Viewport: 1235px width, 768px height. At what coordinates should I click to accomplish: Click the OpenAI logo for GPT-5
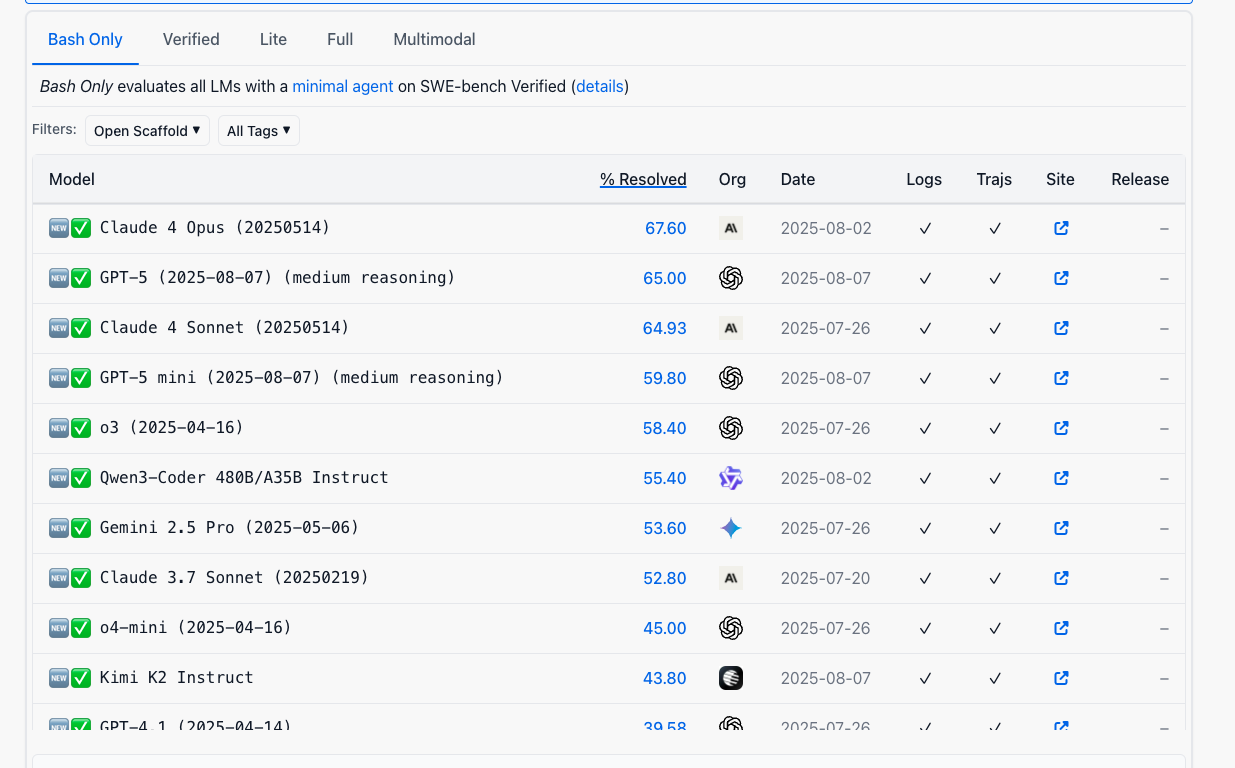point(730,278)
